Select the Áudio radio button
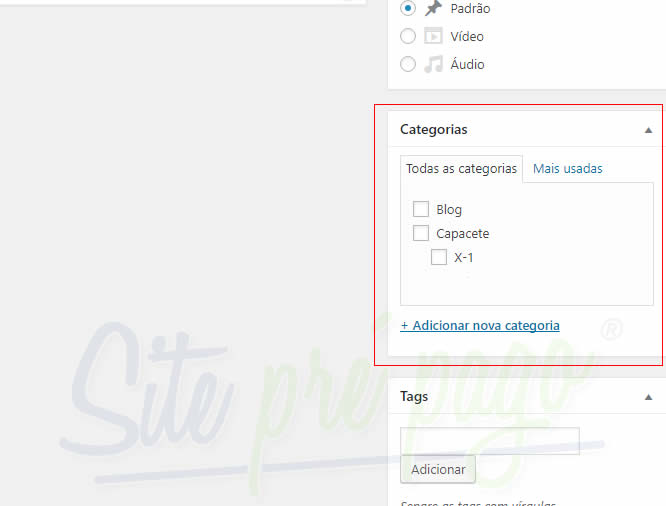The height and width of the screenshot is (506, 666). (408, 64)
